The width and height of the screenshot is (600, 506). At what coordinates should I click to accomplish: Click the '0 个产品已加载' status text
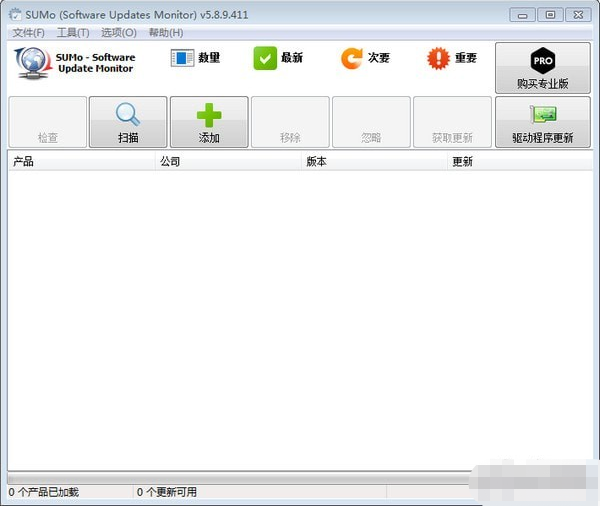coord(44,492)
